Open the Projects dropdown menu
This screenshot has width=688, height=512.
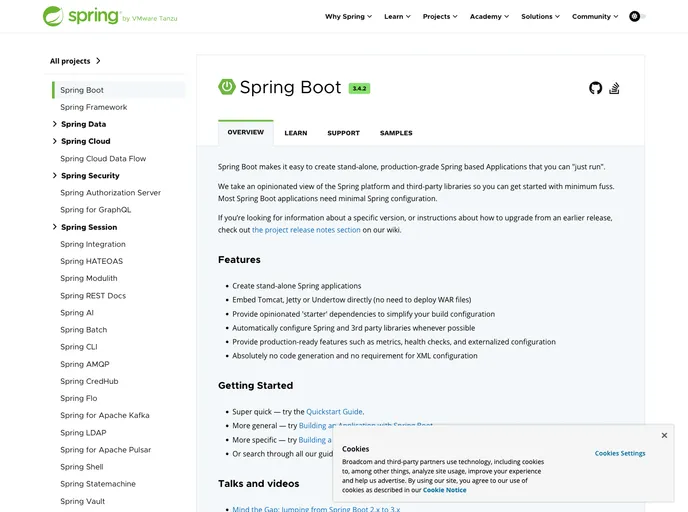click(x=440, y=17)
